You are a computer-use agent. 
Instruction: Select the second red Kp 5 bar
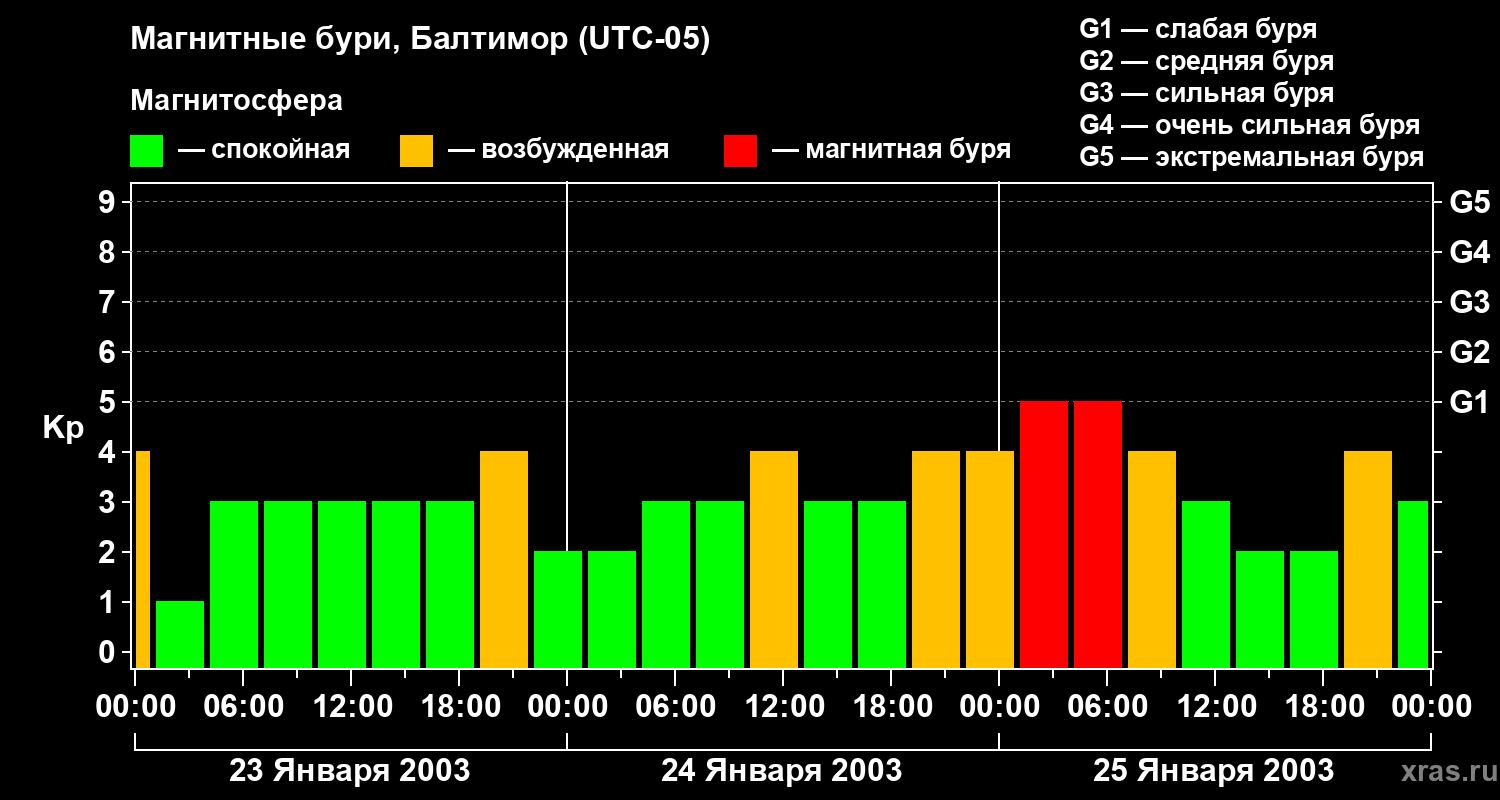pyautogui.click(x=1098, y=535)
